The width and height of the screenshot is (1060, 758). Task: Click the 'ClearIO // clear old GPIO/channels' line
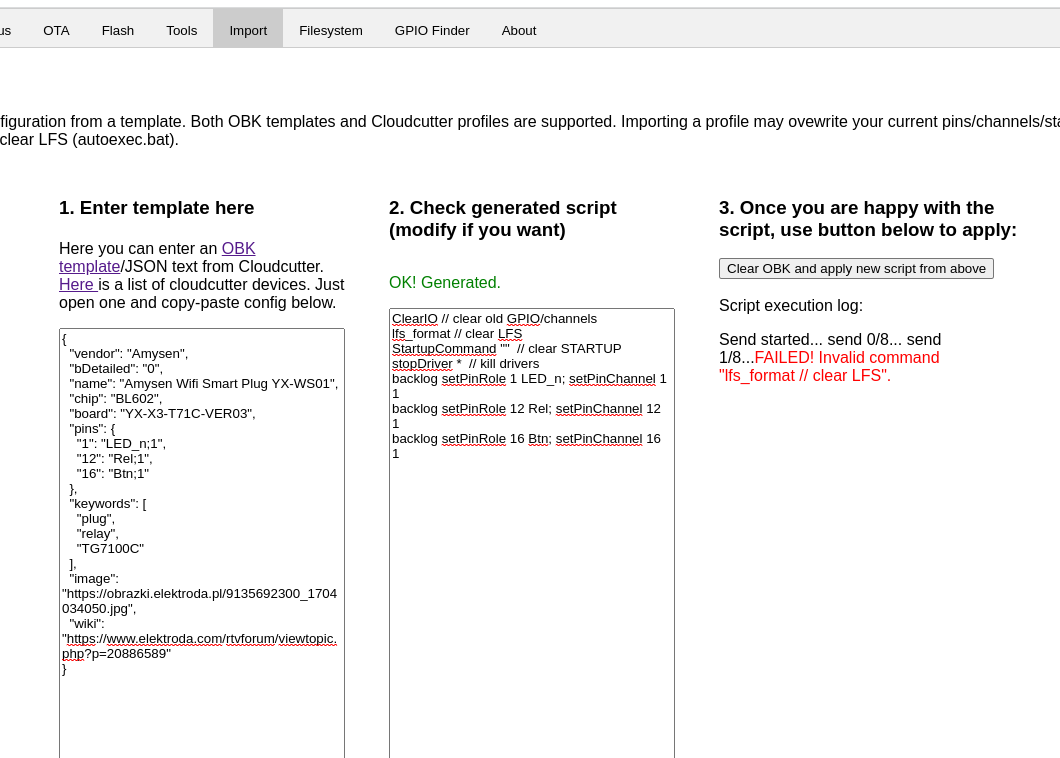tap(494, 318)
